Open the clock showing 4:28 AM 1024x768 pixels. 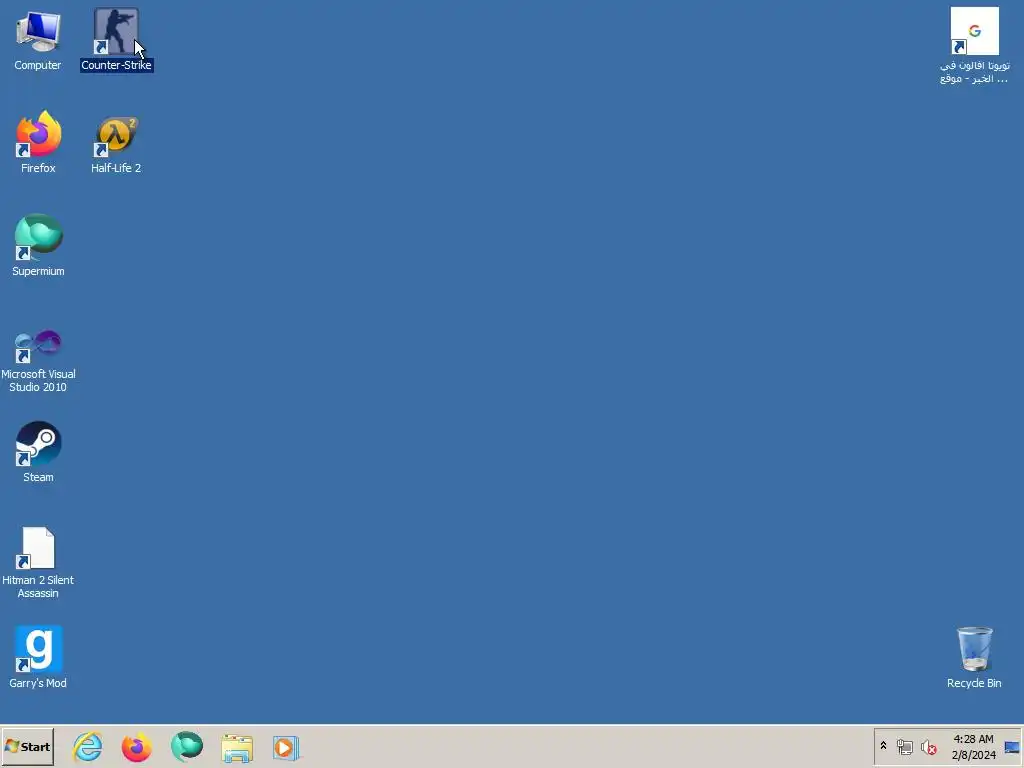pos(973,739)
